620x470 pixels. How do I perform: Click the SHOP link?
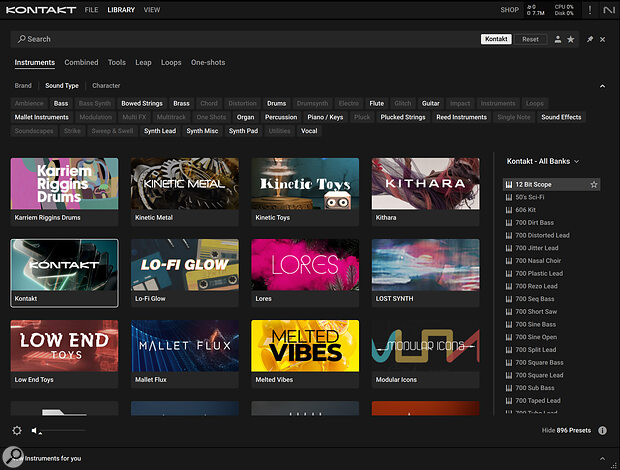click(x=509, y=10)
